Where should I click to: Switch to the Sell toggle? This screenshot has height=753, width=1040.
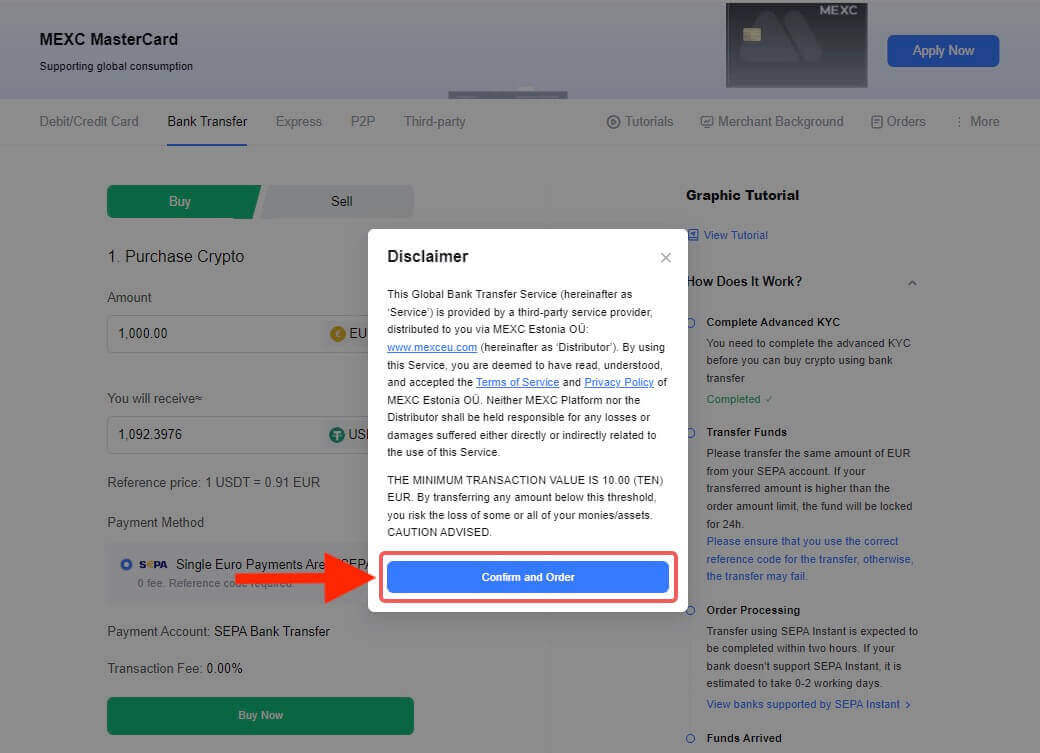tap(342, 202)
